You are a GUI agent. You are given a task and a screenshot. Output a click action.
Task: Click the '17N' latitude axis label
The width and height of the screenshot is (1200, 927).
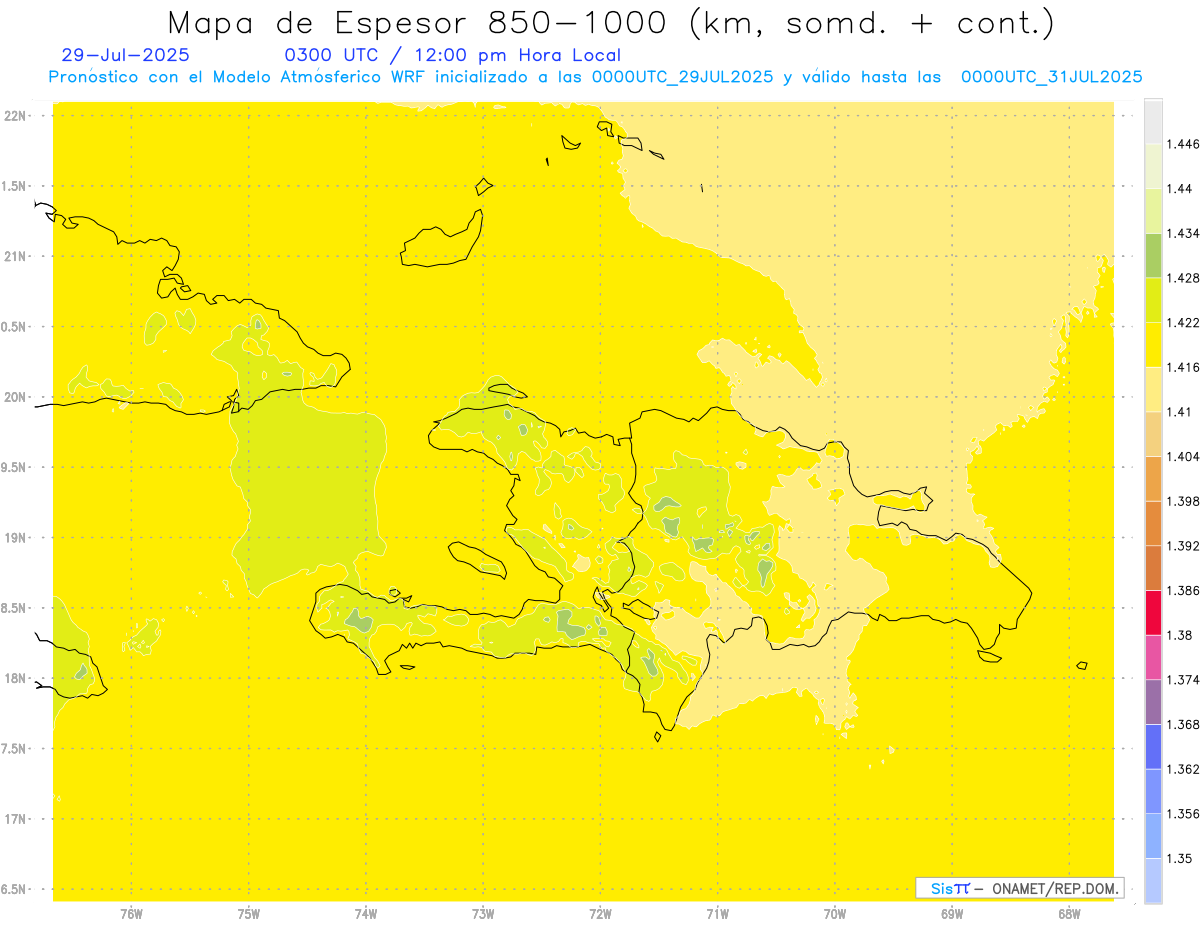tap(15, 819)
